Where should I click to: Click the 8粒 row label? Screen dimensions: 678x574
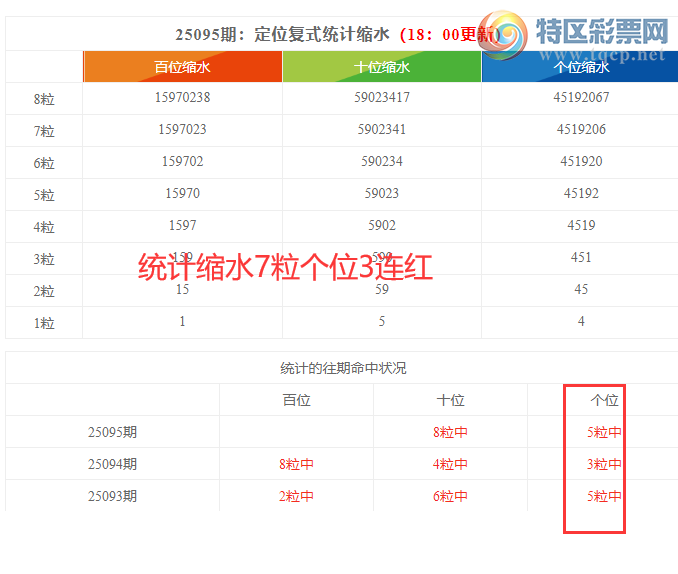(44, 99)
